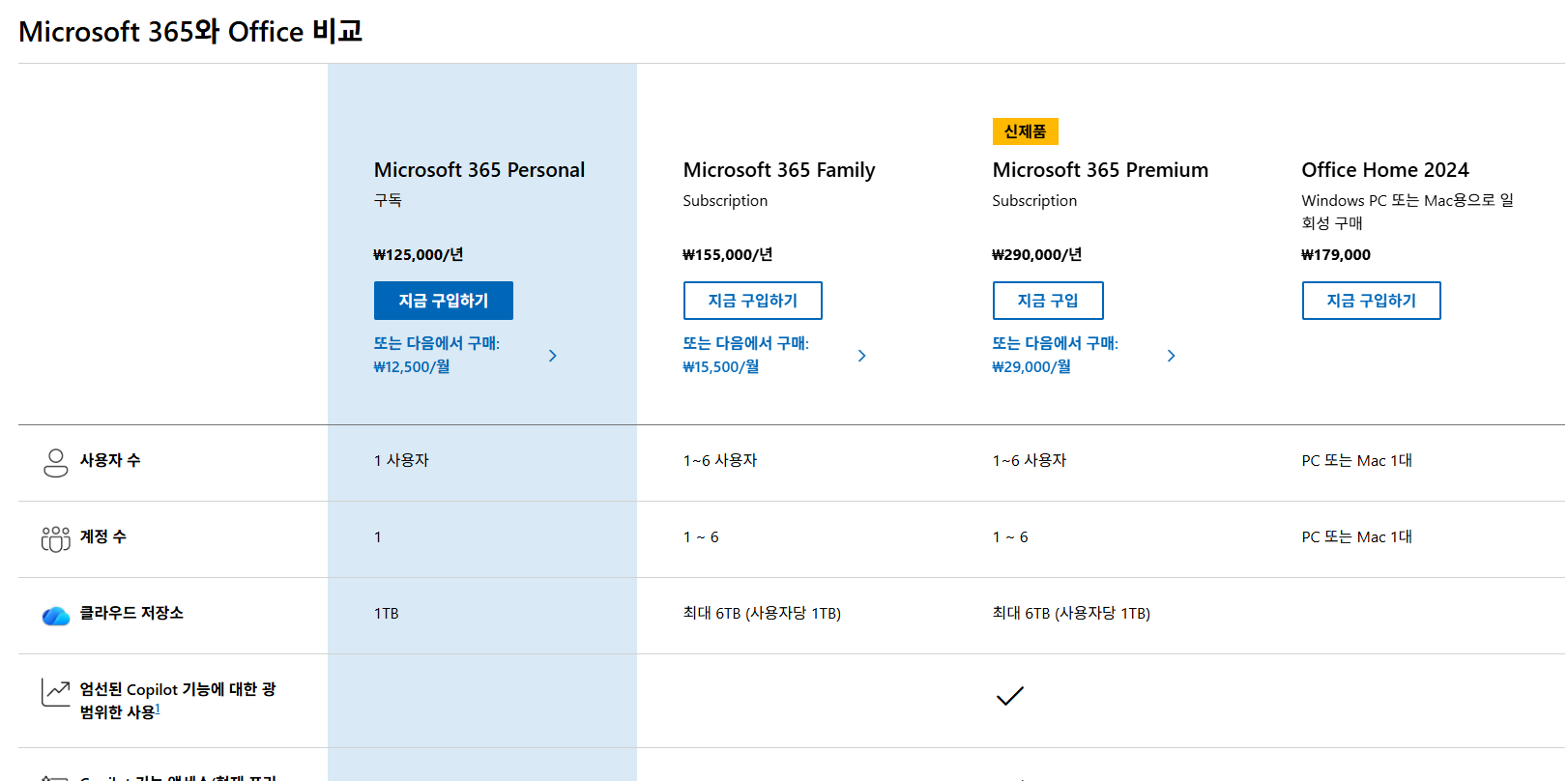Image resolution: width=1568 pixels, height=781 pixels.
Task: Click the OneDrive cloud storage icon
Action: point(56,616)
